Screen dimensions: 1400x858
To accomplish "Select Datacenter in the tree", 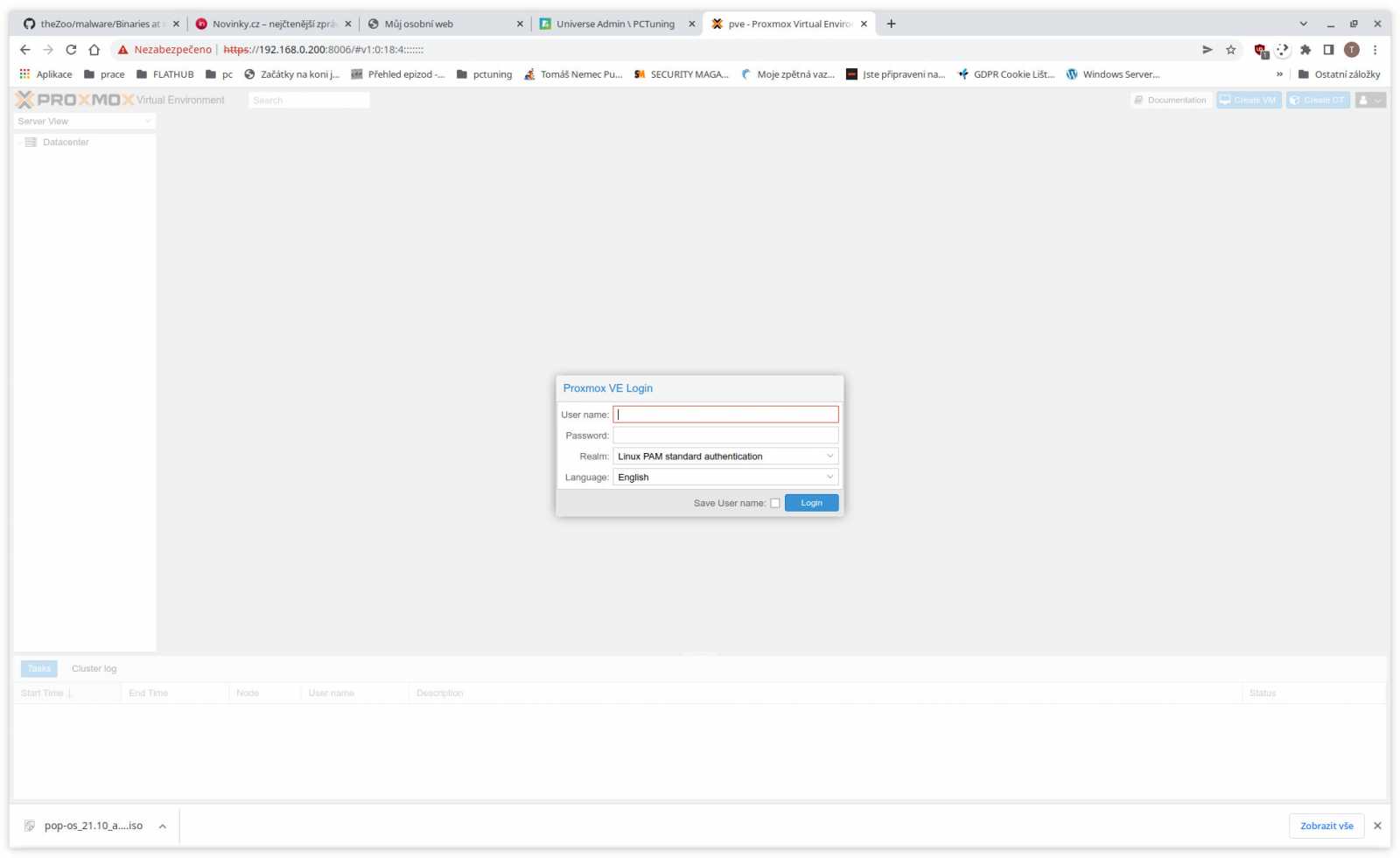I will (66, 142).
